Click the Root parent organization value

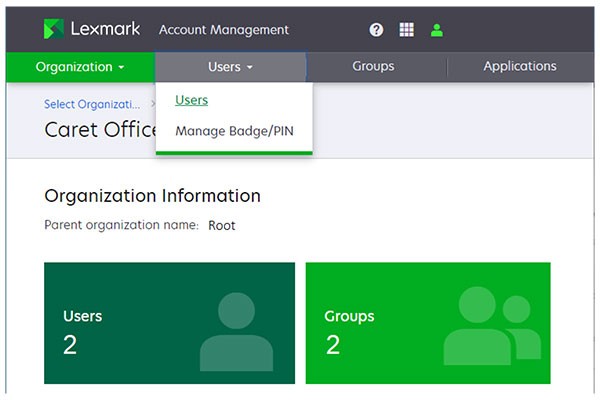(222, 225)
